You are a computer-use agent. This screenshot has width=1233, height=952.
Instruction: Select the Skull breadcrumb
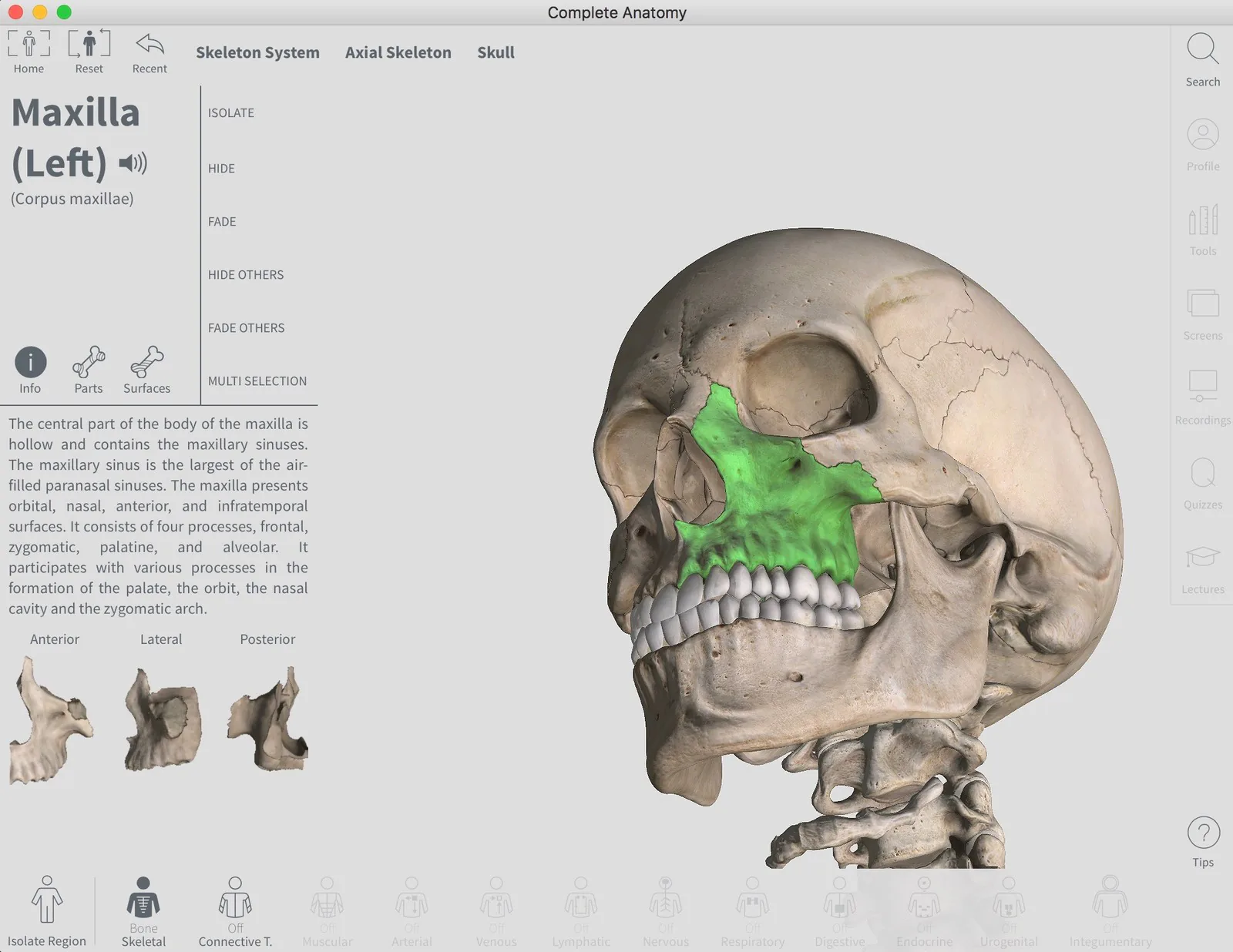click(496, 52)
